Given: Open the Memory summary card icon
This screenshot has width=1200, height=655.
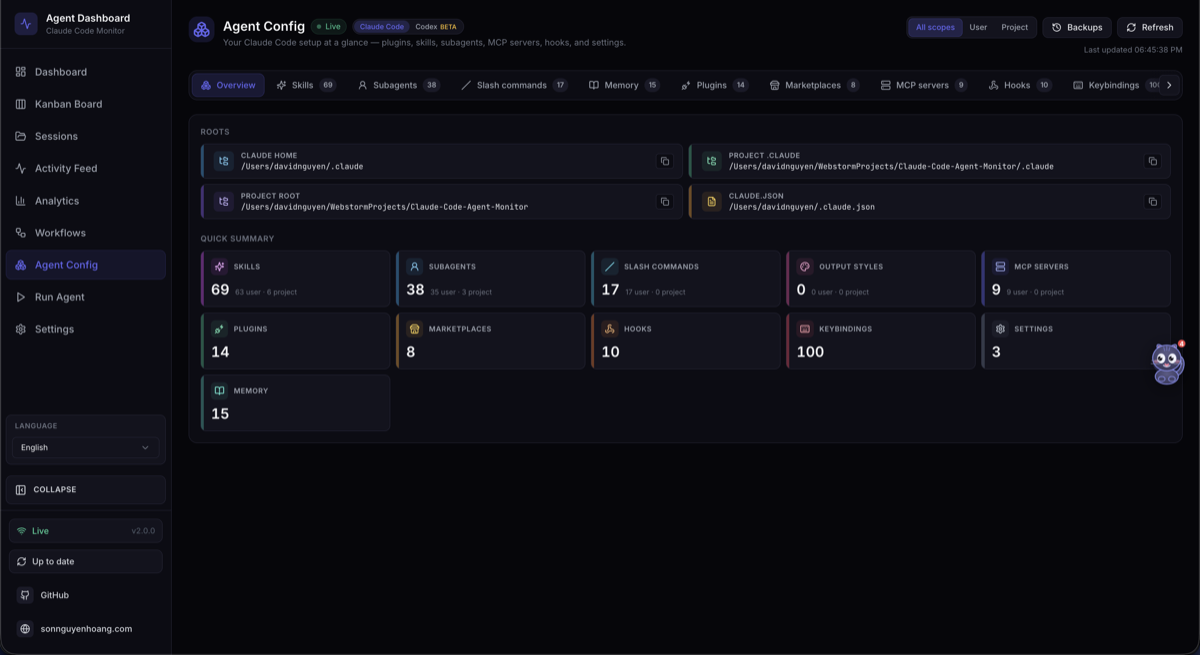Looking at the screenshot, I should (x=219, y=391).
